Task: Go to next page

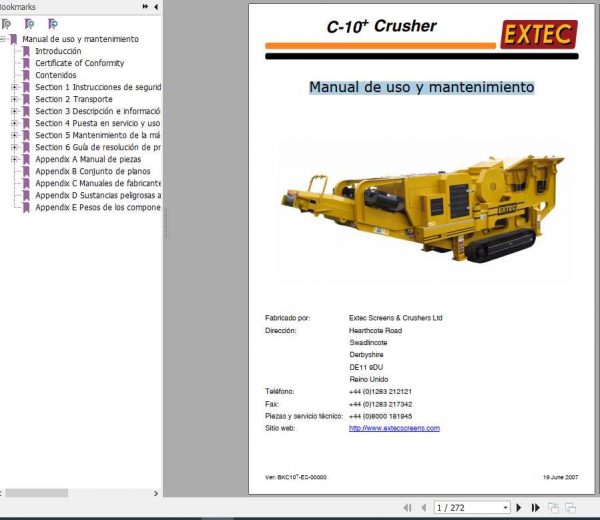Action: coord(519,508)
